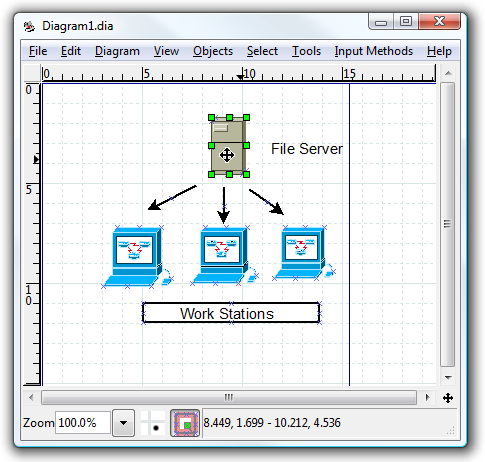Click the scroll right arrow

click(427, 397)
